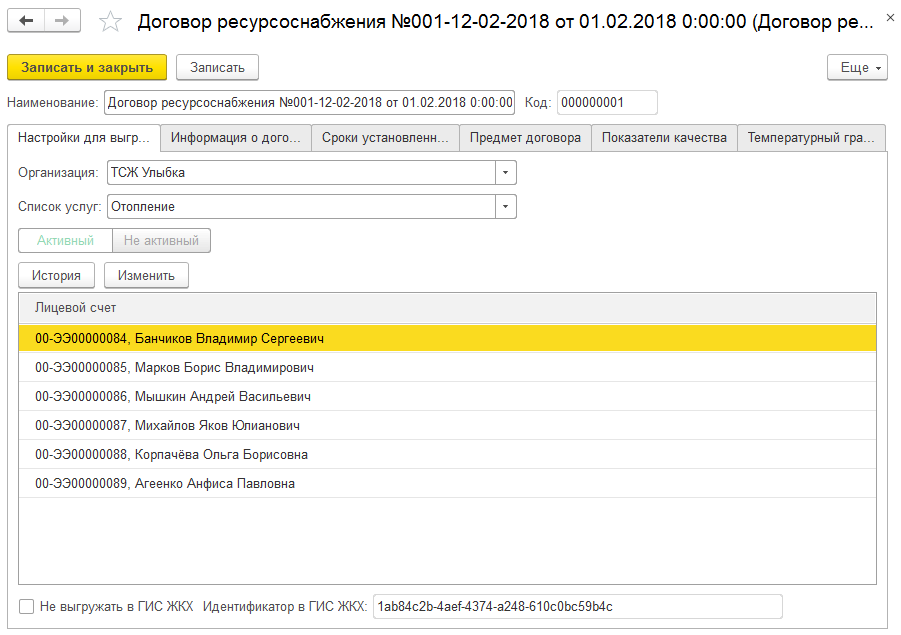
Task: Close the form with the X icon
Action: [x=890, y=18]
